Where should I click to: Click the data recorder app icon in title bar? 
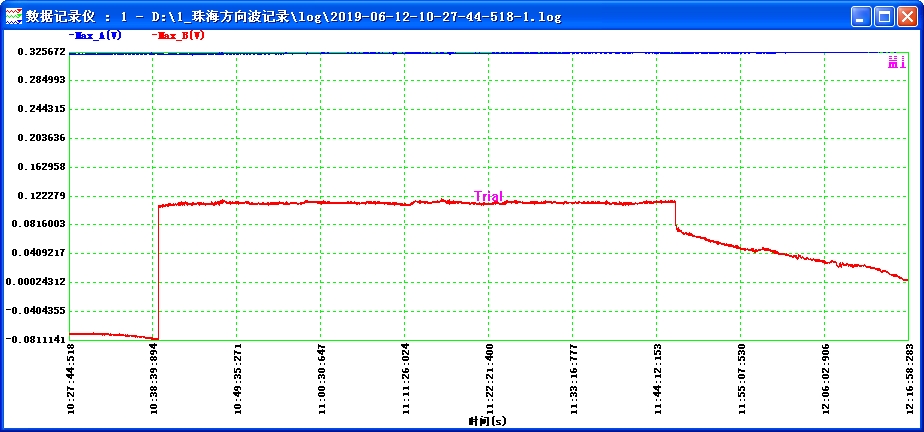coord(13,16)
